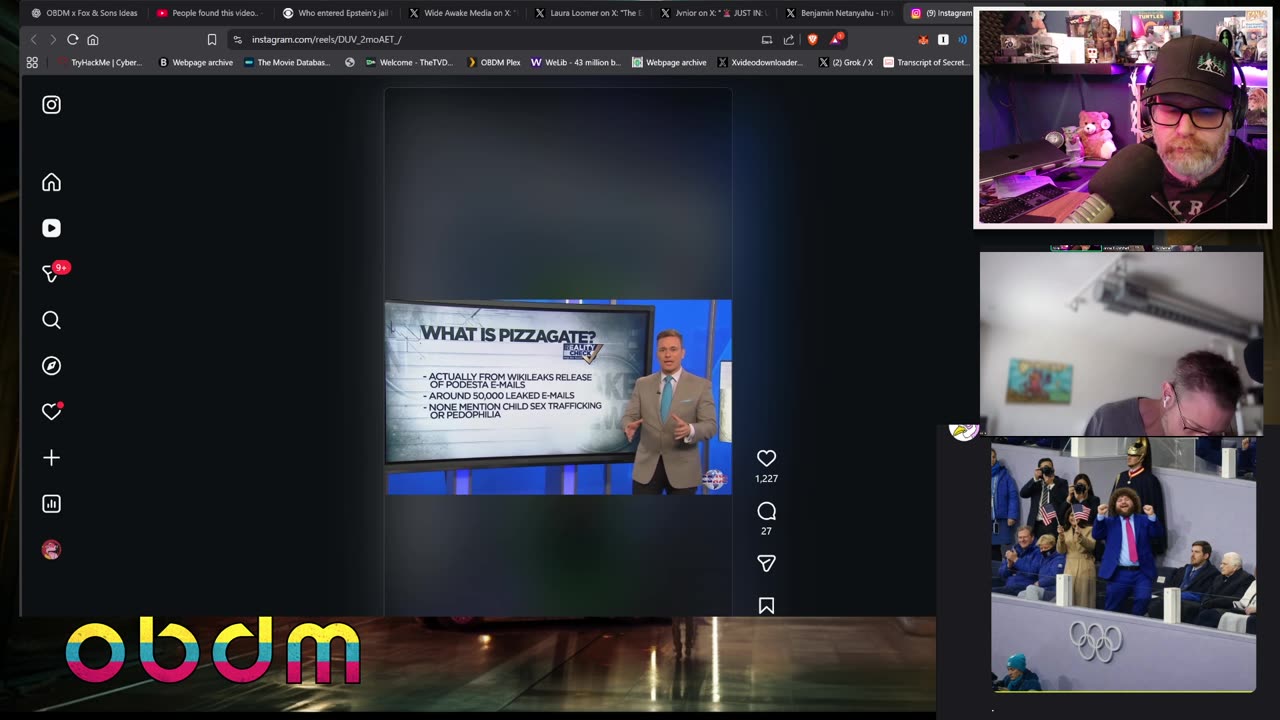Open comments on the reel
The height and width of the screenshot is (720, 1280).
pyautogui.click(x=766, y=511)
